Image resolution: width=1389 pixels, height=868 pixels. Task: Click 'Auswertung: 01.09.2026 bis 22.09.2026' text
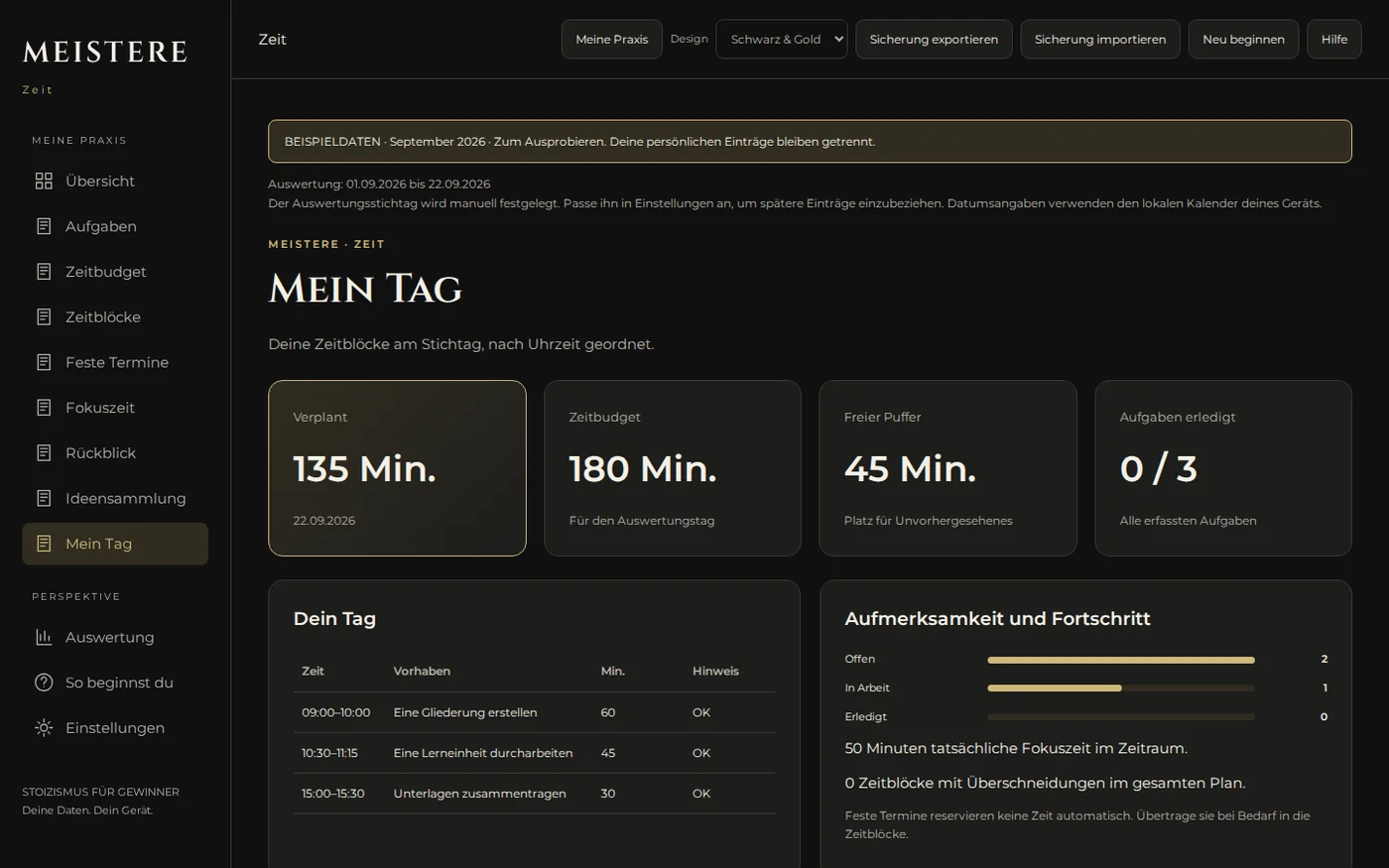[x=379, y=185]
